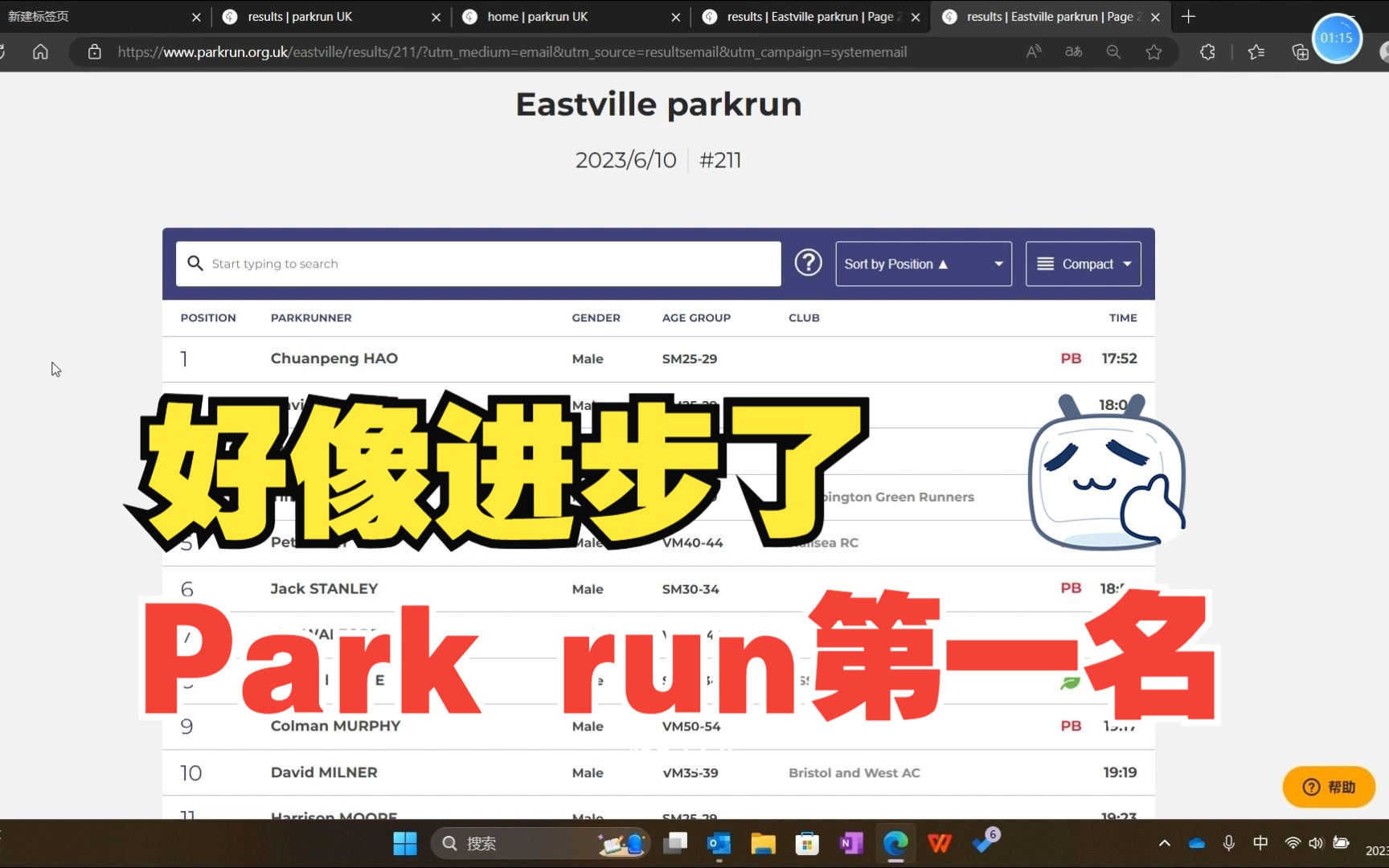Close the 'home | parkrun UK' tab

coord(675,17)
